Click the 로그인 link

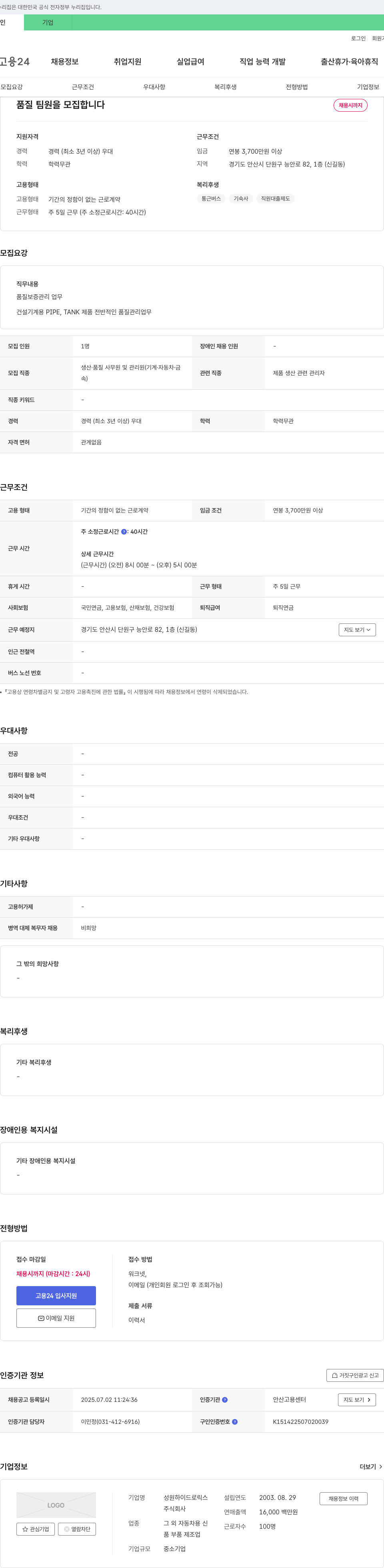tap(358, 38)
